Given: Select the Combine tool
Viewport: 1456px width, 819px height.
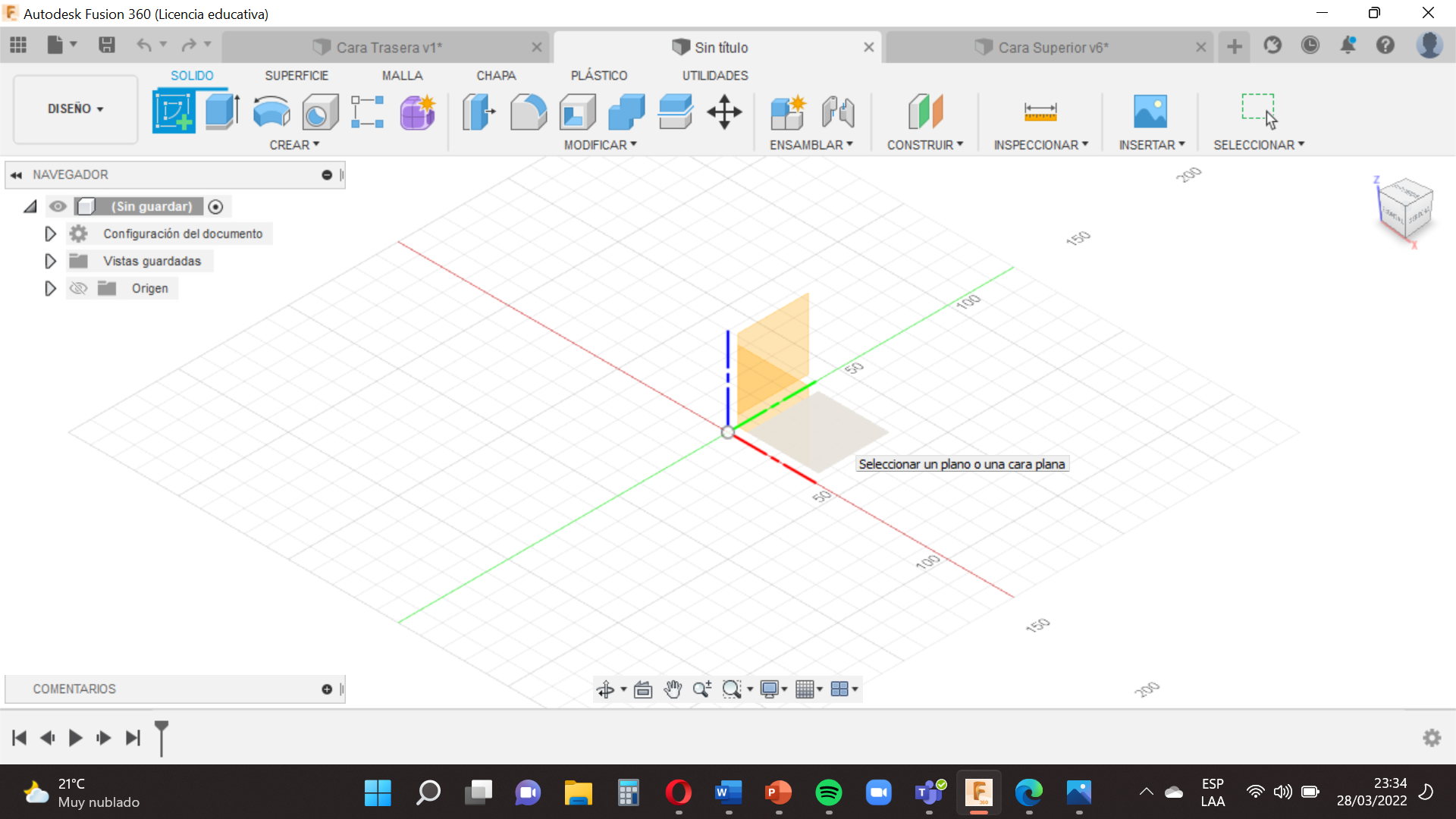Looking at the screenshot, I should tap(626, 111).
